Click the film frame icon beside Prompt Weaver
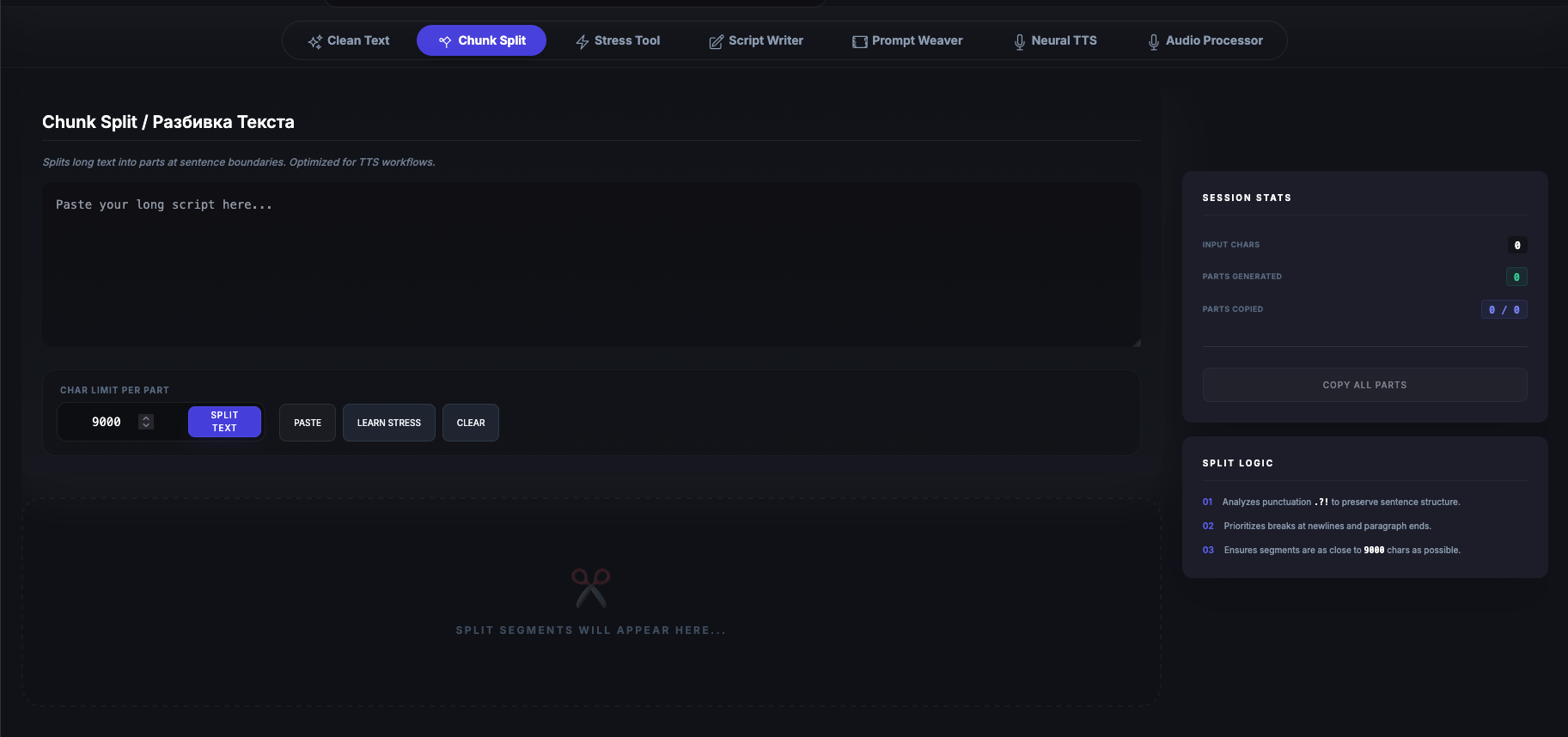Viewport: 1568px width, 737px height. pyautogui.click(x=859, y=41)
